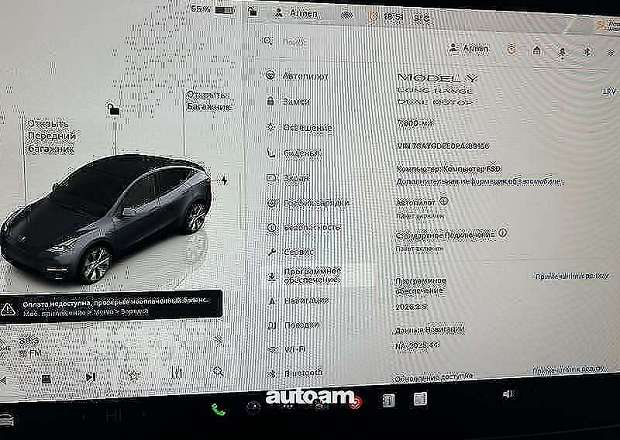This screenshot has width=620, height=440.
Task: Stop the media with the square button
Action: pos(47,380)
